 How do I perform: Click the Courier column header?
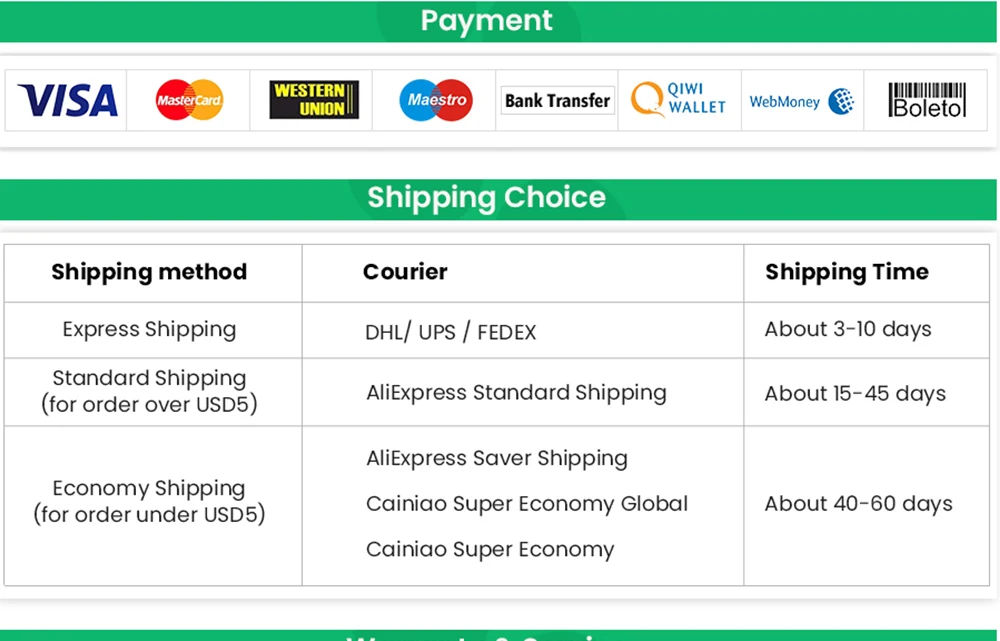(405, 272)
